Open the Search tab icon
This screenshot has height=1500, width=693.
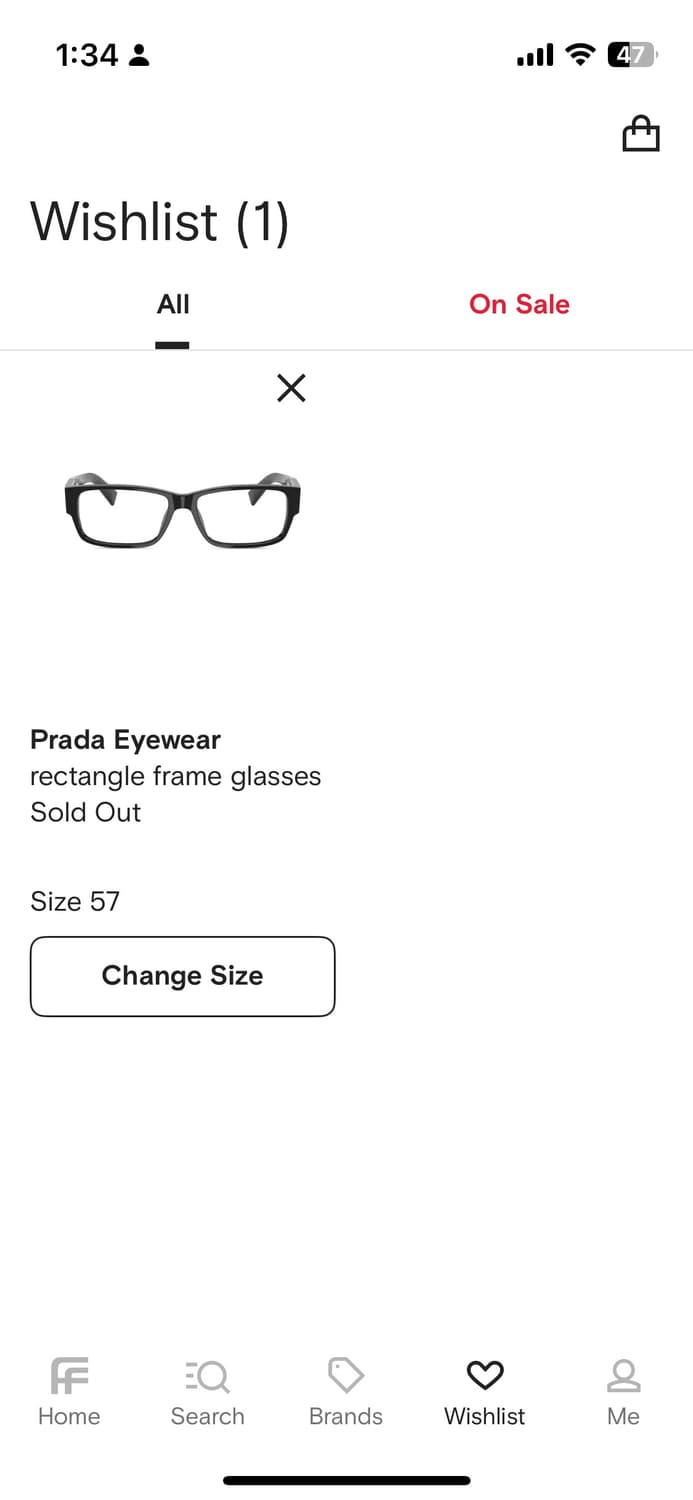[x=207, y=1376]
